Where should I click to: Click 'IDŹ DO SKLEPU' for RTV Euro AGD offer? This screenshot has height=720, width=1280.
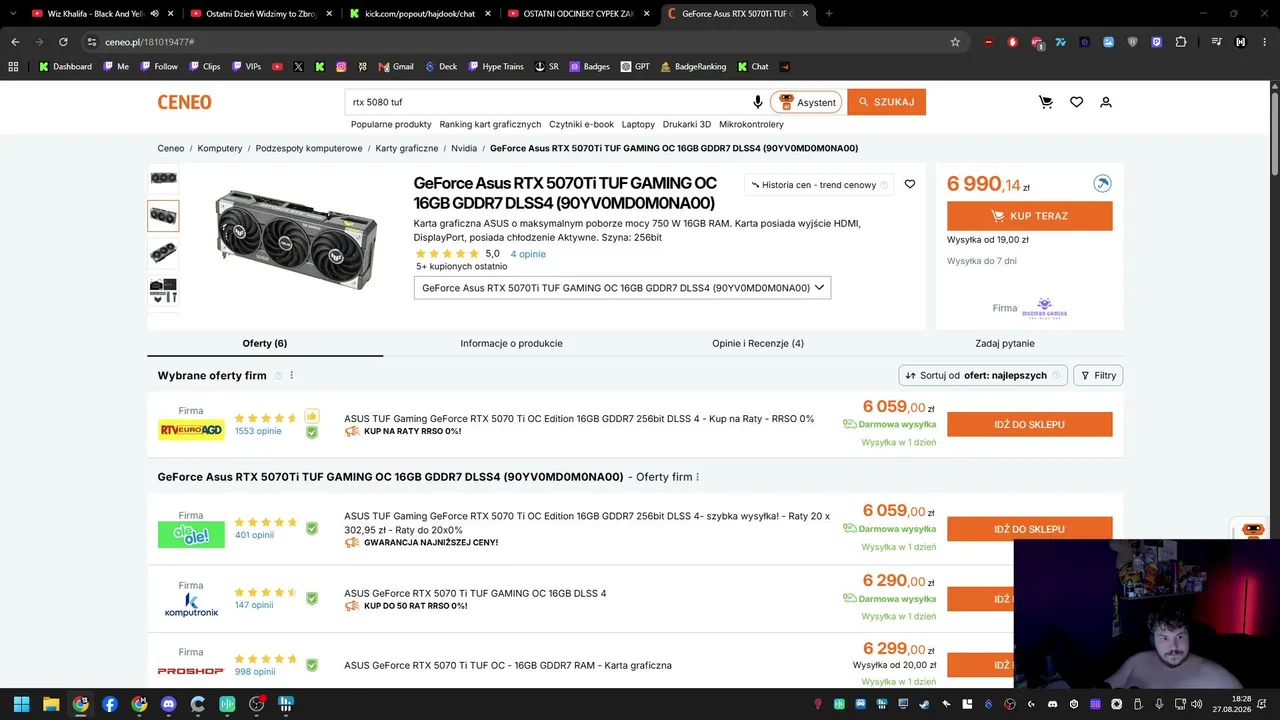point(1029,424)
